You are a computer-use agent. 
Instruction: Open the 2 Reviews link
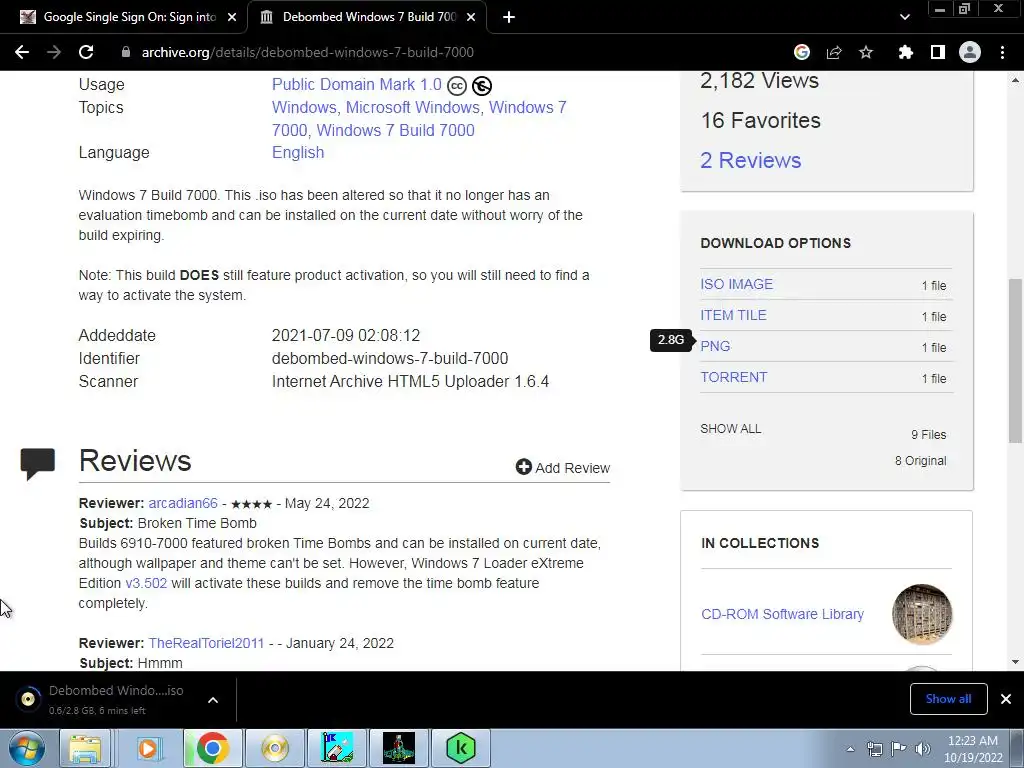coord(750,161)
